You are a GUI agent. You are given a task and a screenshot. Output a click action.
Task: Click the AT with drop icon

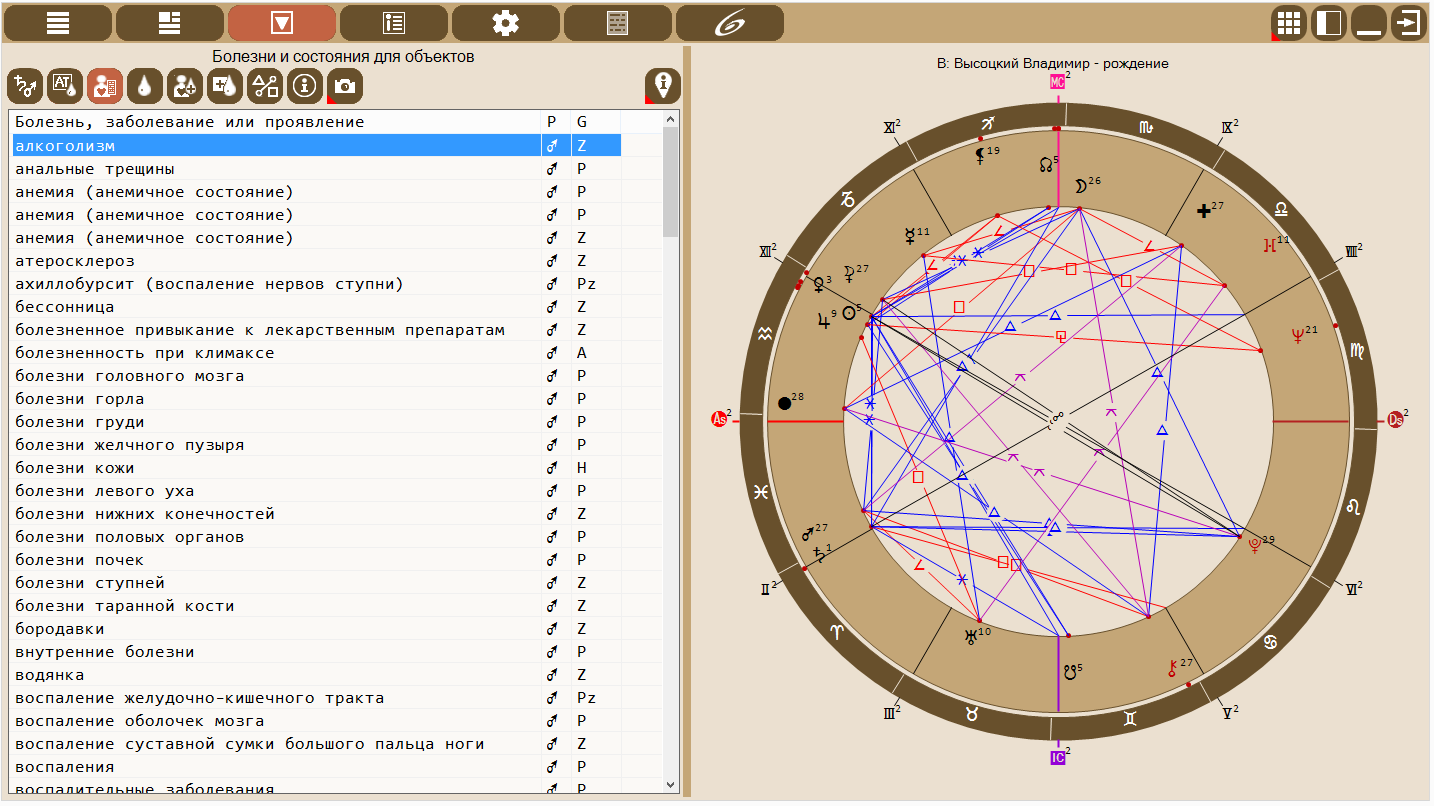tap(65, 87)
